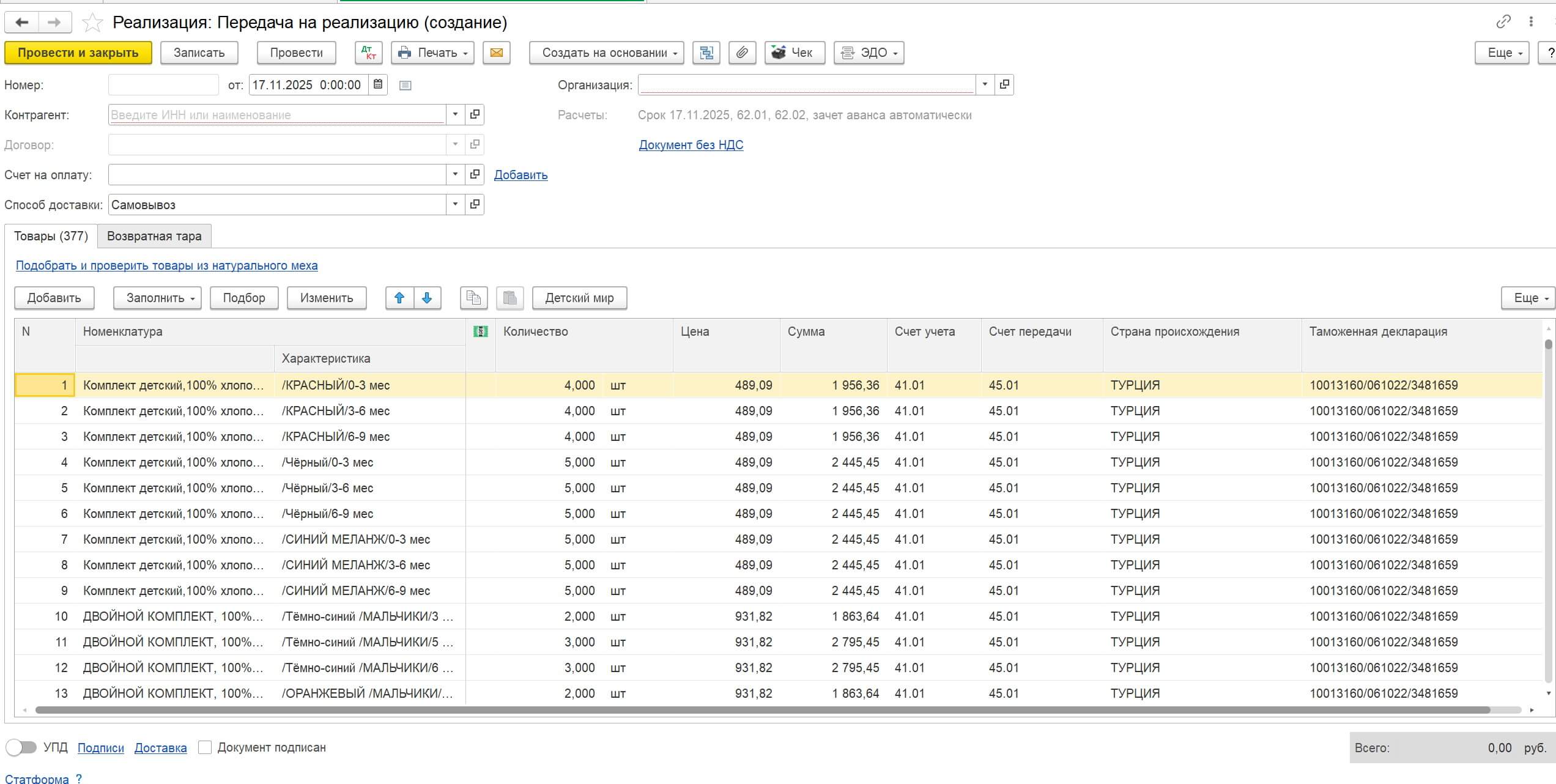Open the Печать menu
The height and width of the screenshot is (784, 1556).
[x=432, y=53]
